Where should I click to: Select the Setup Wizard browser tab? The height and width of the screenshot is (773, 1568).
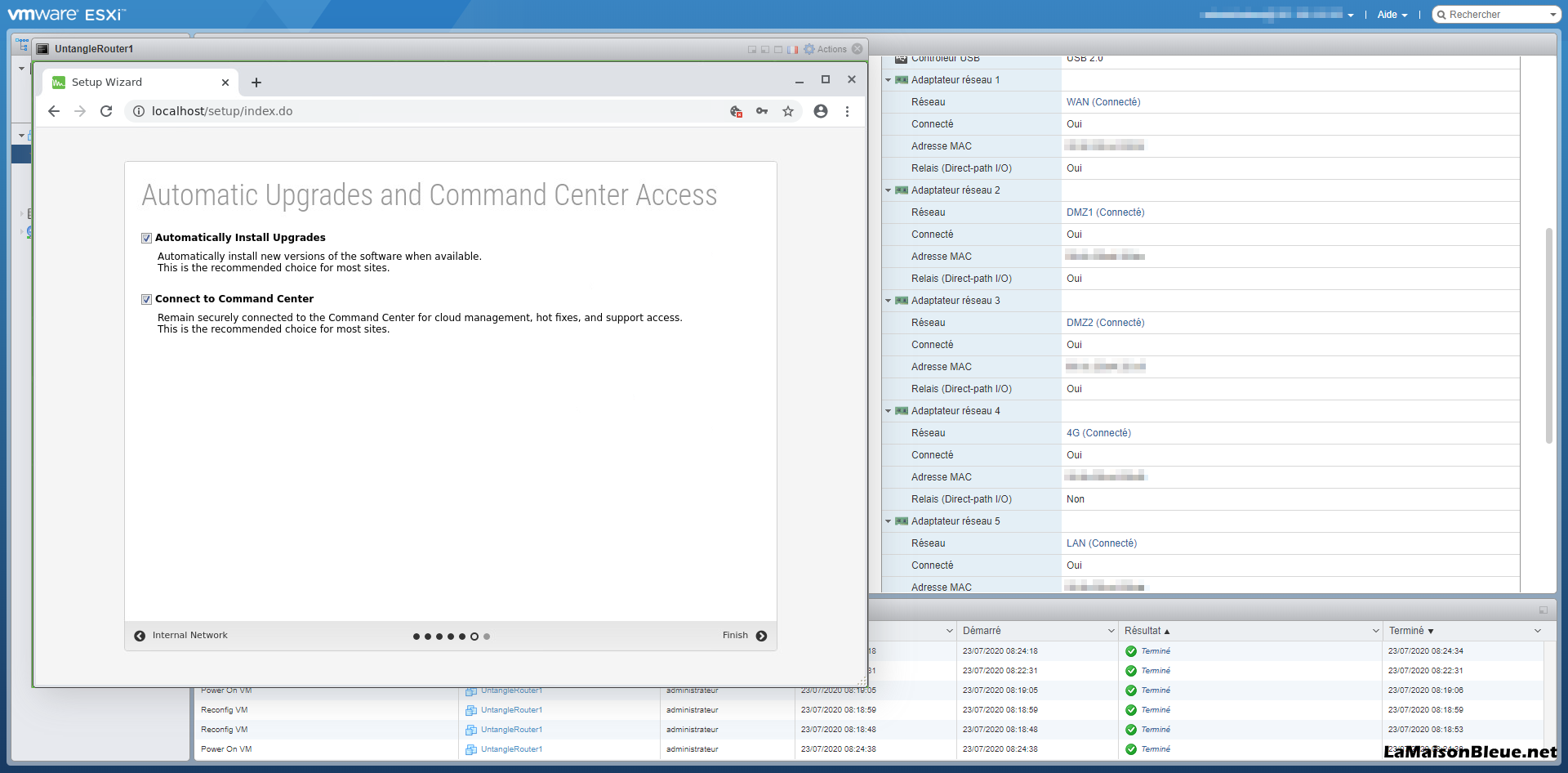140,83
